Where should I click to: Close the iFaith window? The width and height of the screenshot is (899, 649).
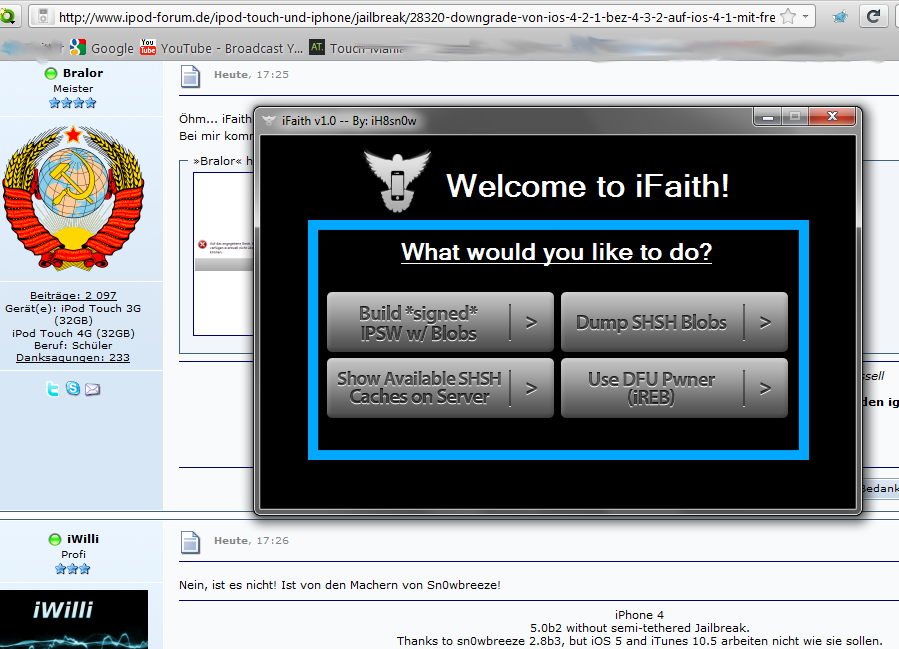[x=832, y=116]
